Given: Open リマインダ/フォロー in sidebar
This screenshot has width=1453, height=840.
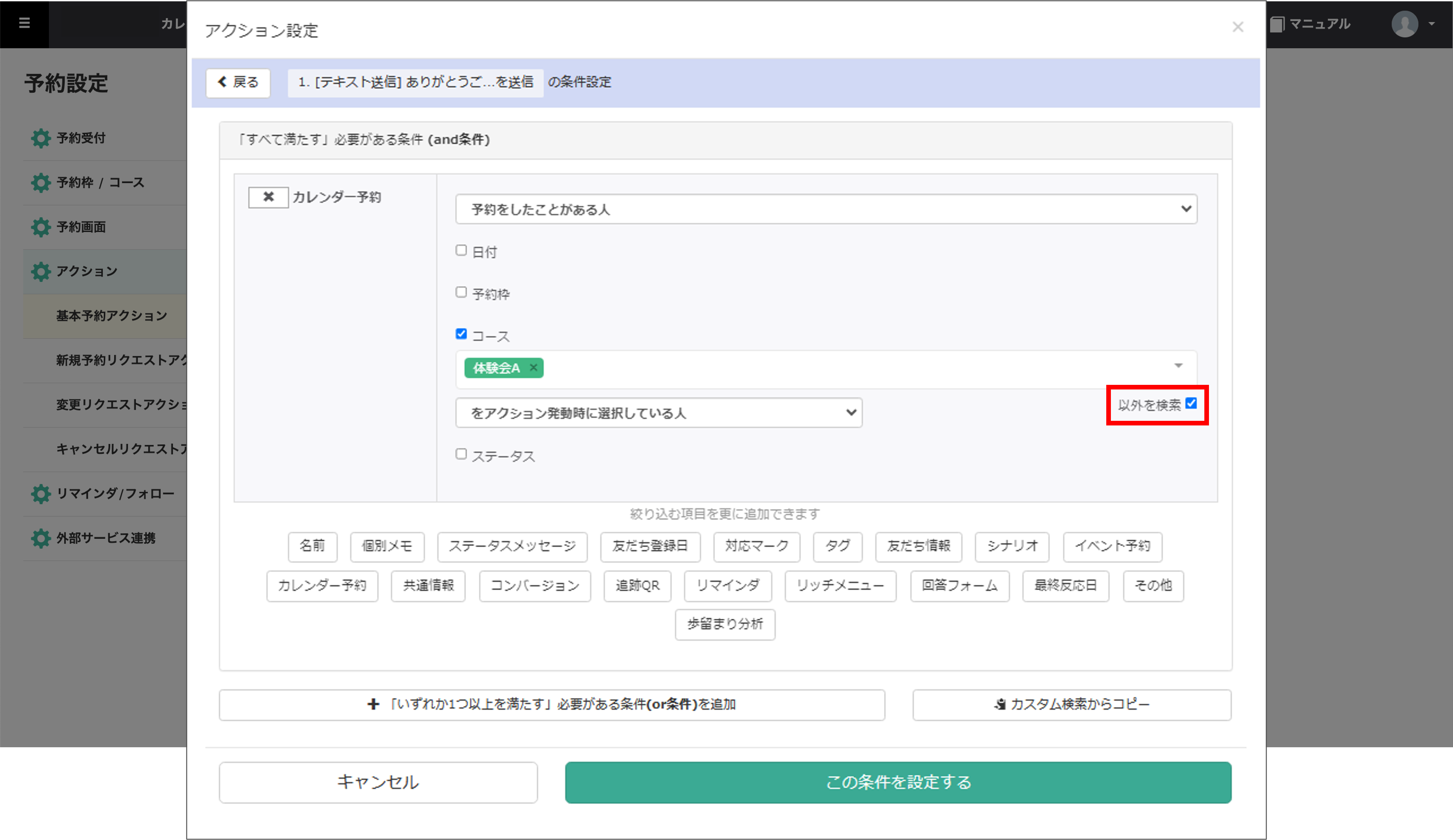Looking at the screenshot, I should [104, 494].
